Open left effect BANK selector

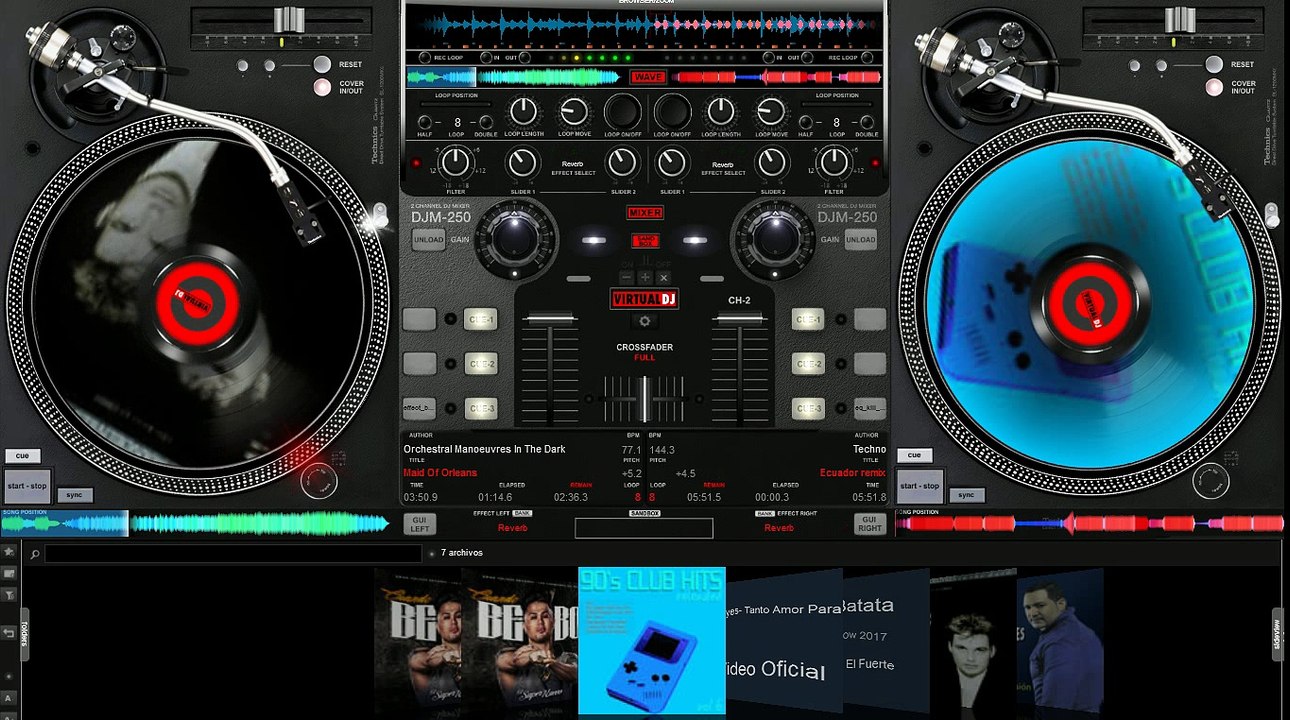523,513
